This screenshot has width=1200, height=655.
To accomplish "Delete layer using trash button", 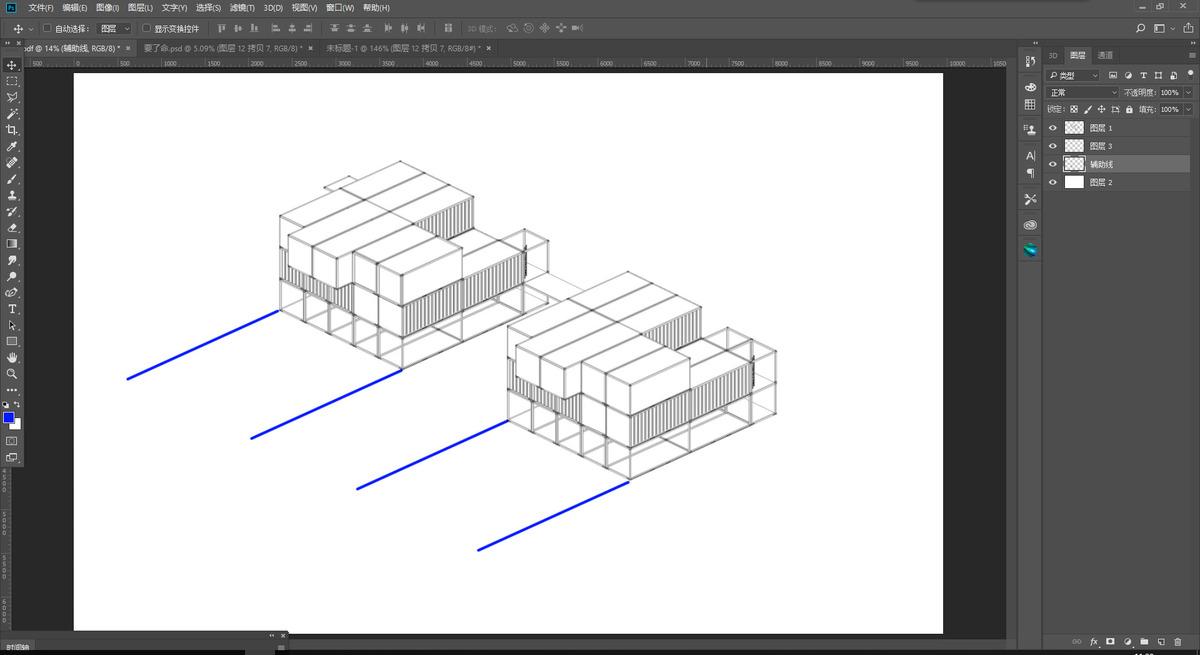I will pos(1178,641).
